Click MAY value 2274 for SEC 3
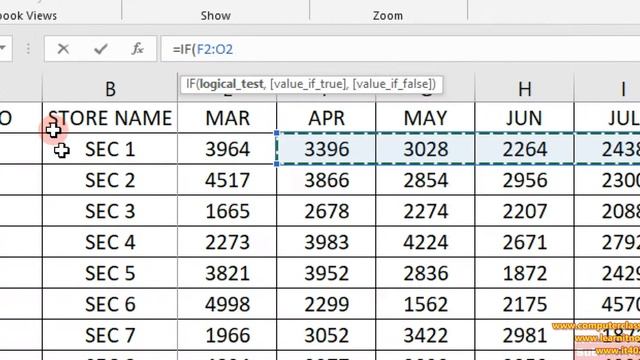Screen dimensions: 640x360 coord(425,211)
